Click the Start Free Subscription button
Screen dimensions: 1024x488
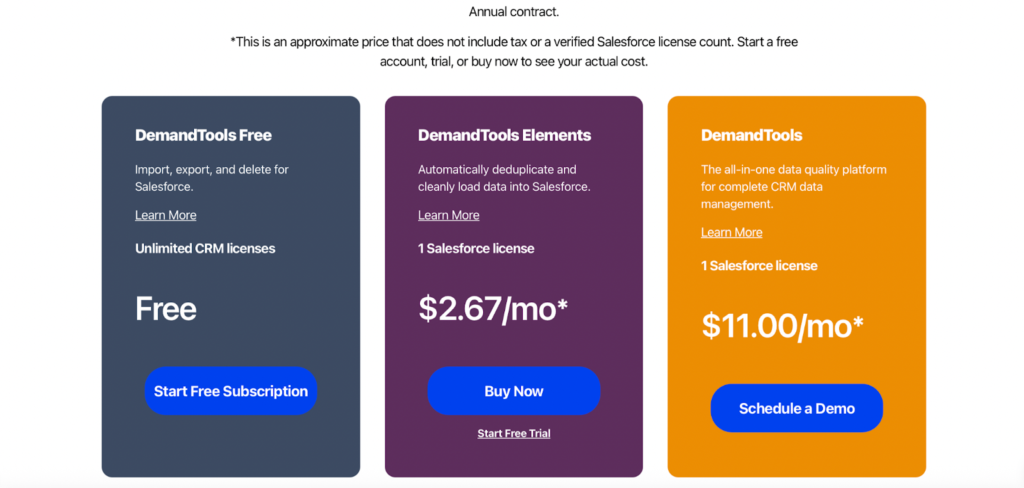tap(231, 391)
